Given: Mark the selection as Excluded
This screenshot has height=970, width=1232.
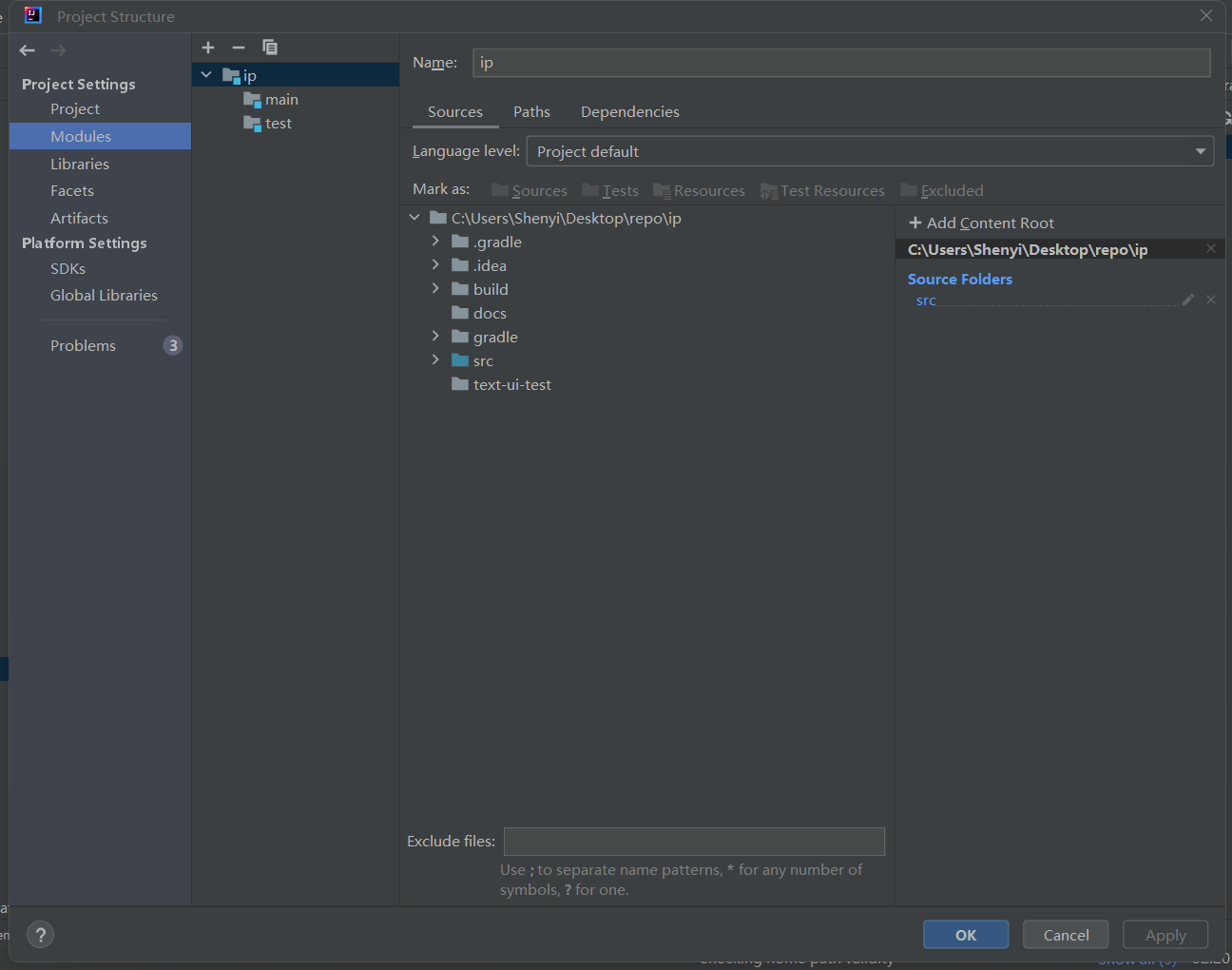Looking at the screenshot, I should (941, 190).
